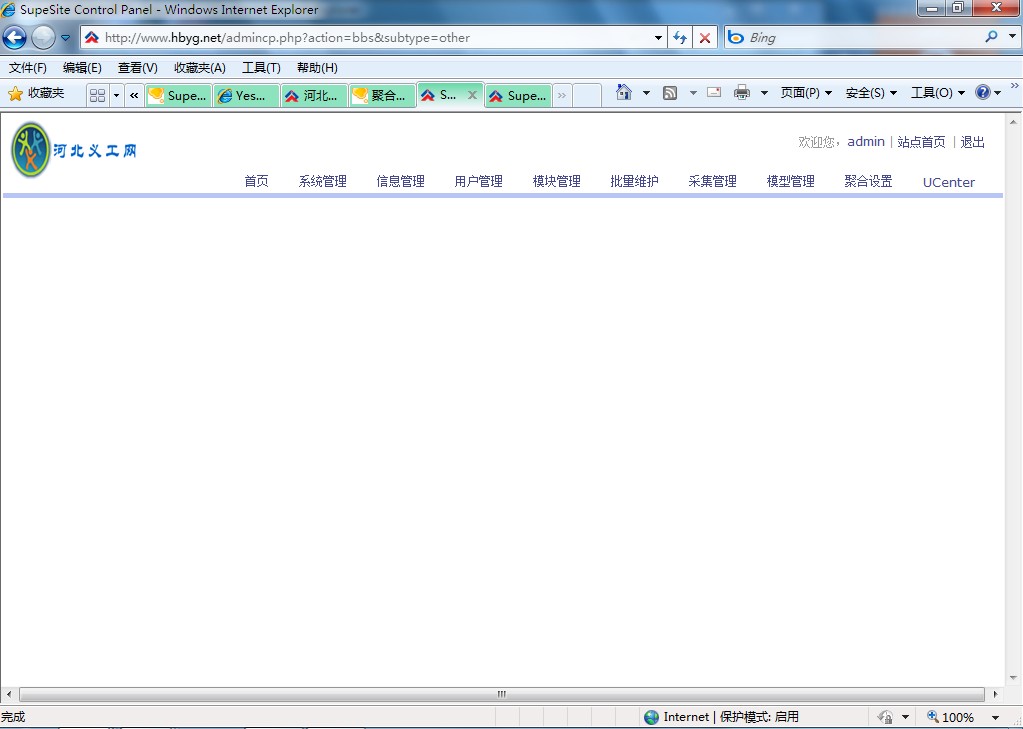Switch to the Yes... tab

click(246, 95)
